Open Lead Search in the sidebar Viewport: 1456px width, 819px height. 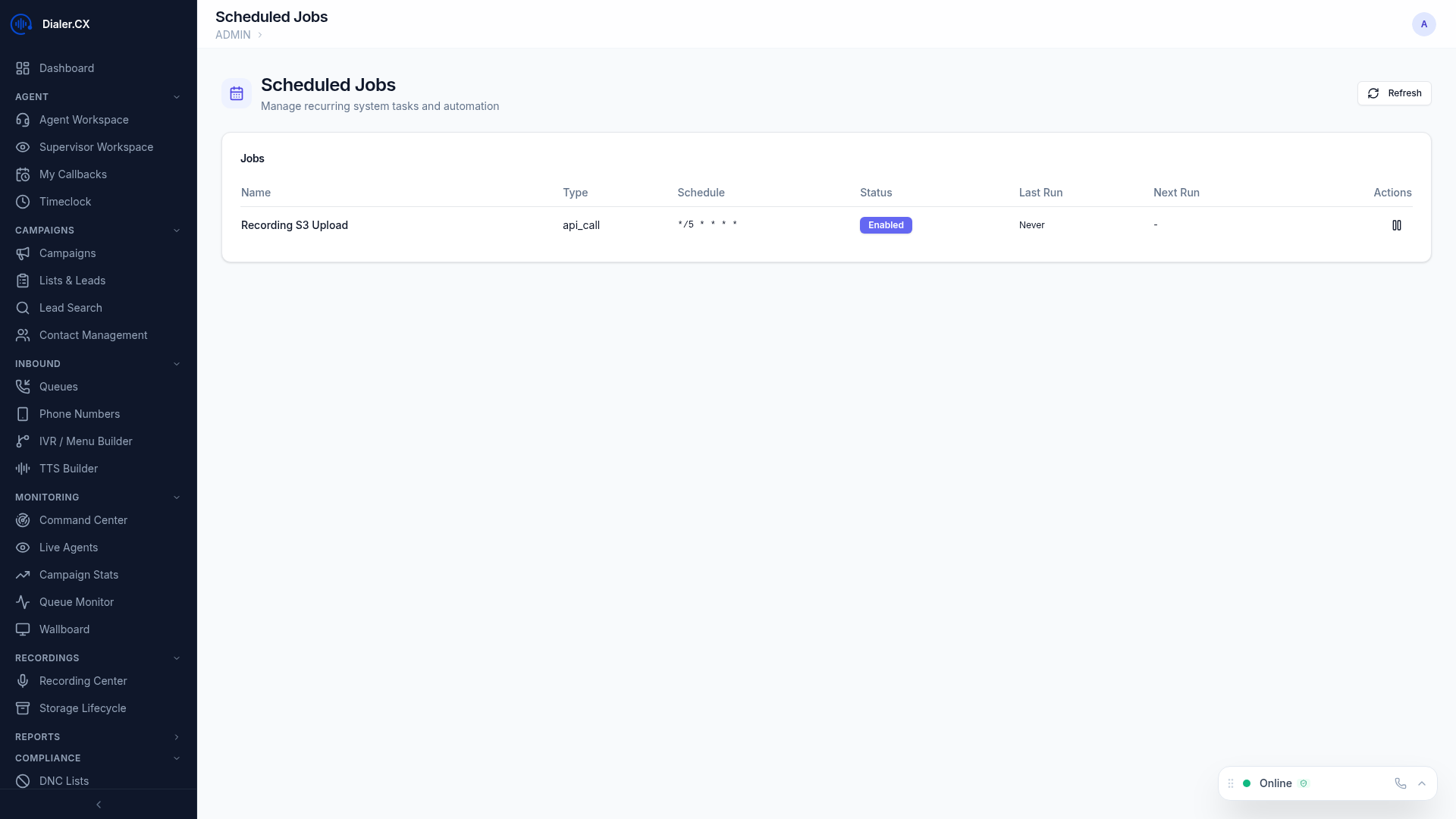click(x=71, y=308)
